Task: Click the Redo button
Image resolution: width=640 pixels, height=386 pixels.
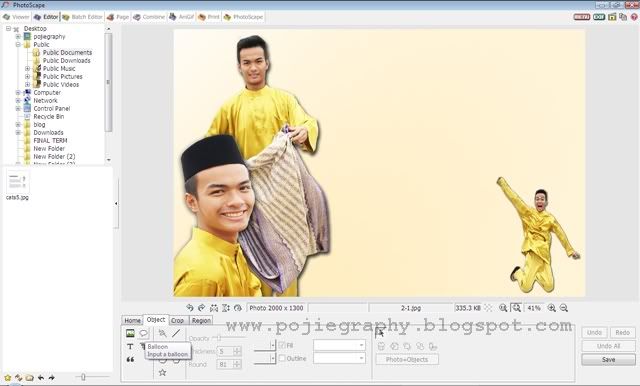Action: pyautogui.click(x=622, y=333)
